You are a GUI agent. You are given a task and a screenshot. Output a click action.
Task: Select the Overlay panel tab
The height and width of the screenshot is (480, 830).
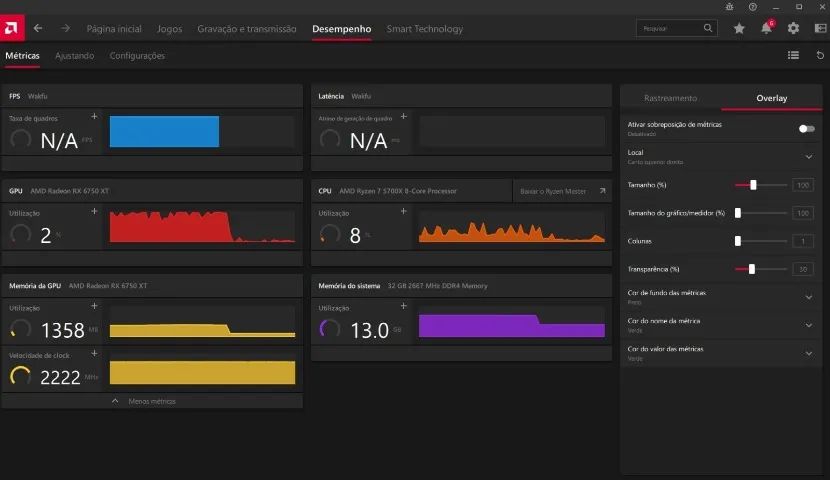[x=771, y=98]
